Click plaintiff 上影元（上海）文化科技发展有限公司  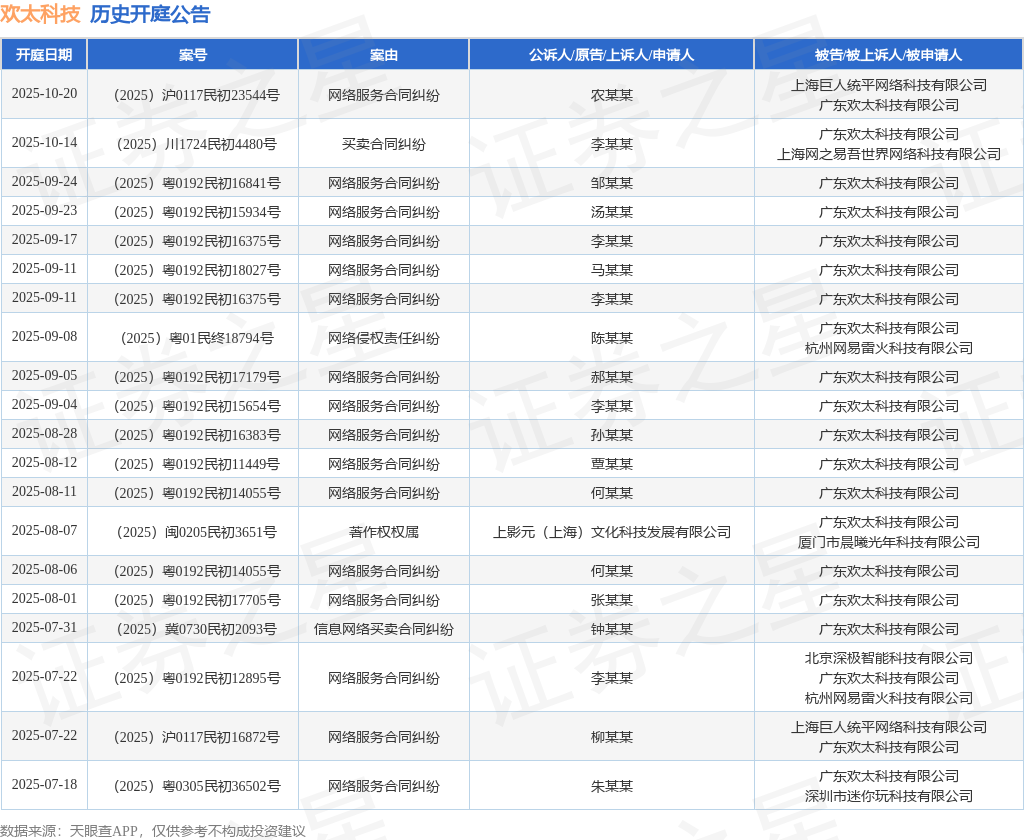pos(611,532)
